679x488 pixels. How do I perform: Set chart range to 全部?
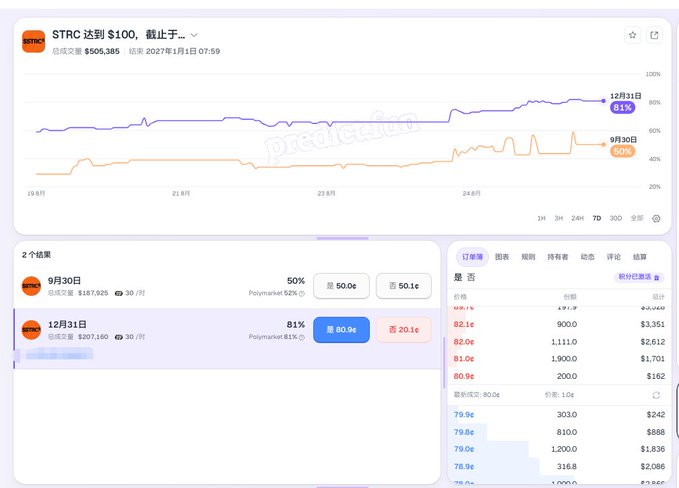pos(637,218)
